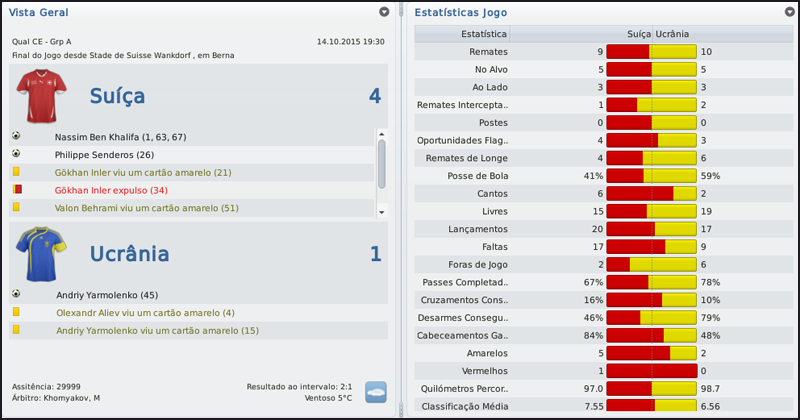Click the Switzerland red shirt icon

pos(40,96)
